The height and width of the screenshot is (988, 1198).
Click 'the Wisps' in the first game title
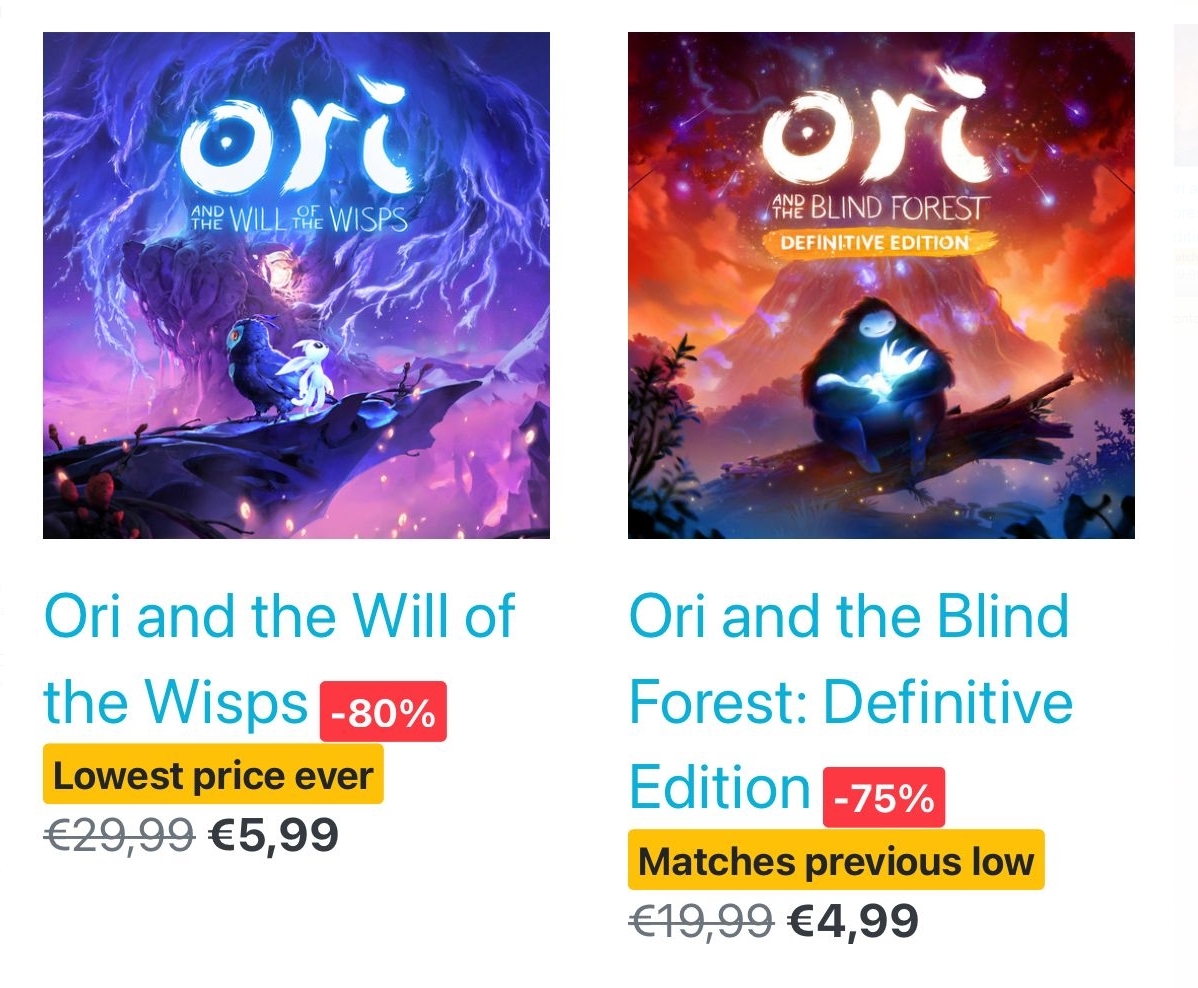pos(176,701)
